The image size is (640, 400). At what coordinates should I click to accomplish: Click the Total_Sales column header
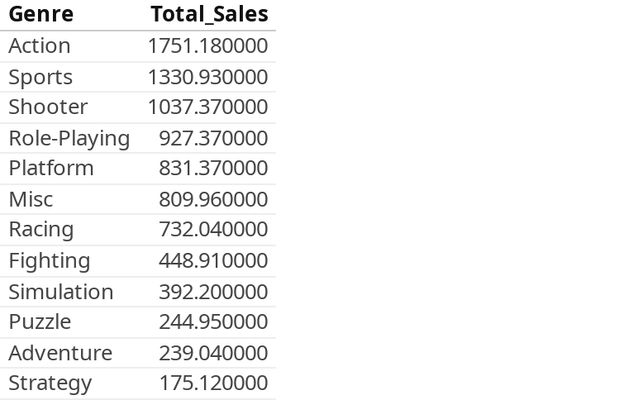click(x=209, y=14)
